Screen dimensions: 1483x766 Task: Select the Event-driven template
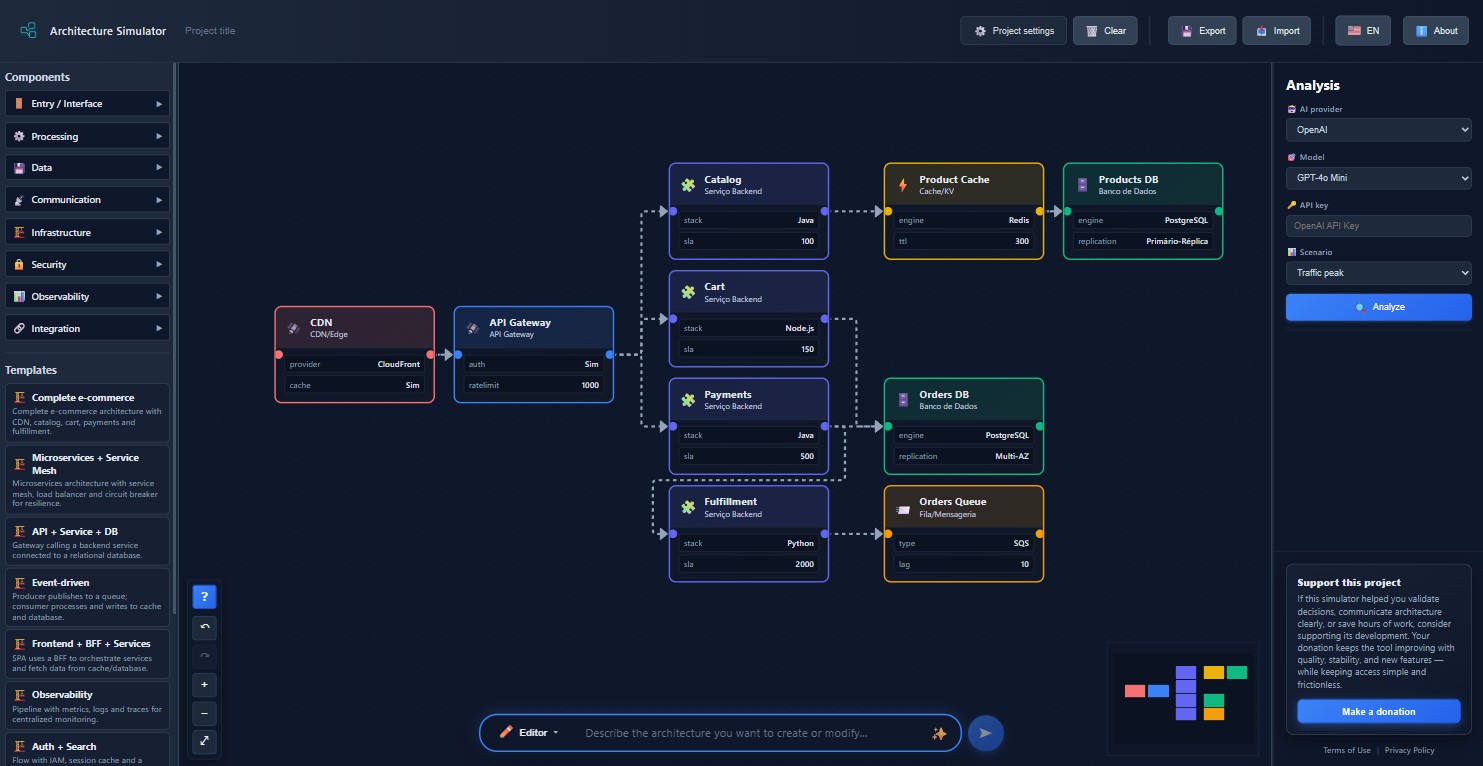(87, 597)
